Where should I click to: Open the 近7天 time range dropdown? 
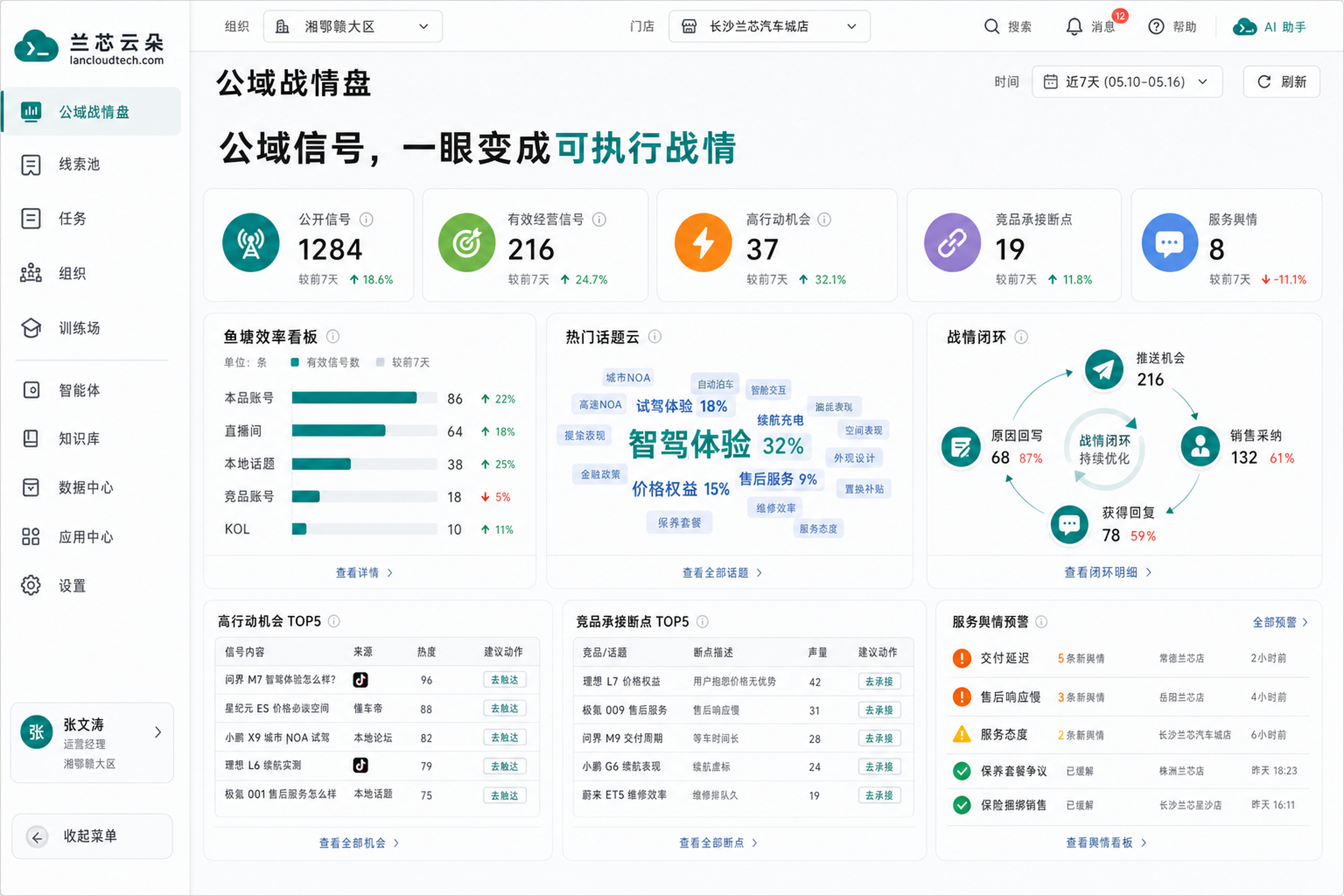(x=1127, y=82)
